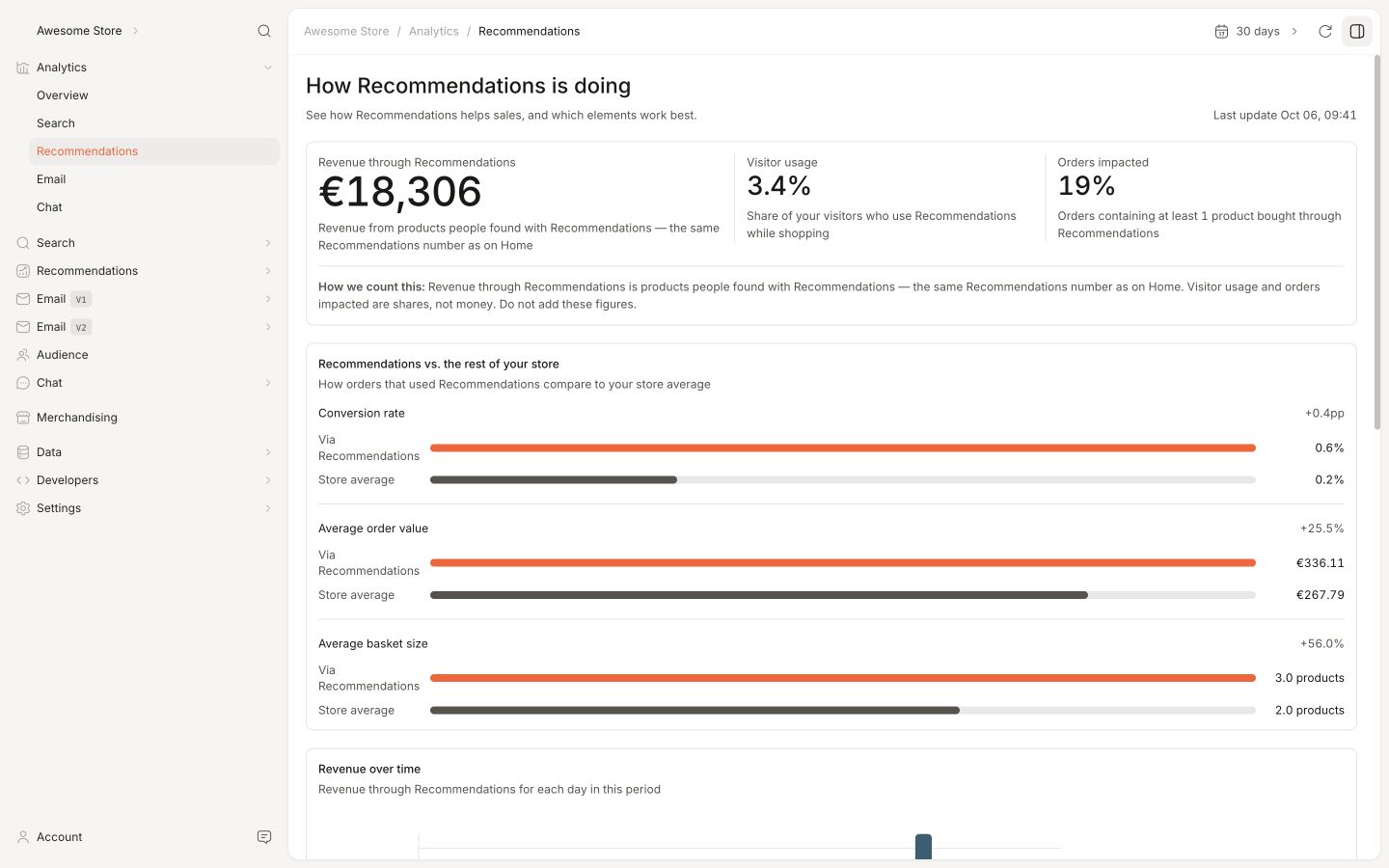Refresh the analytics data with the reload icon
The width and height of the screenshot is (1389, 868).
pyautogui.click(x=1325, y=31)
